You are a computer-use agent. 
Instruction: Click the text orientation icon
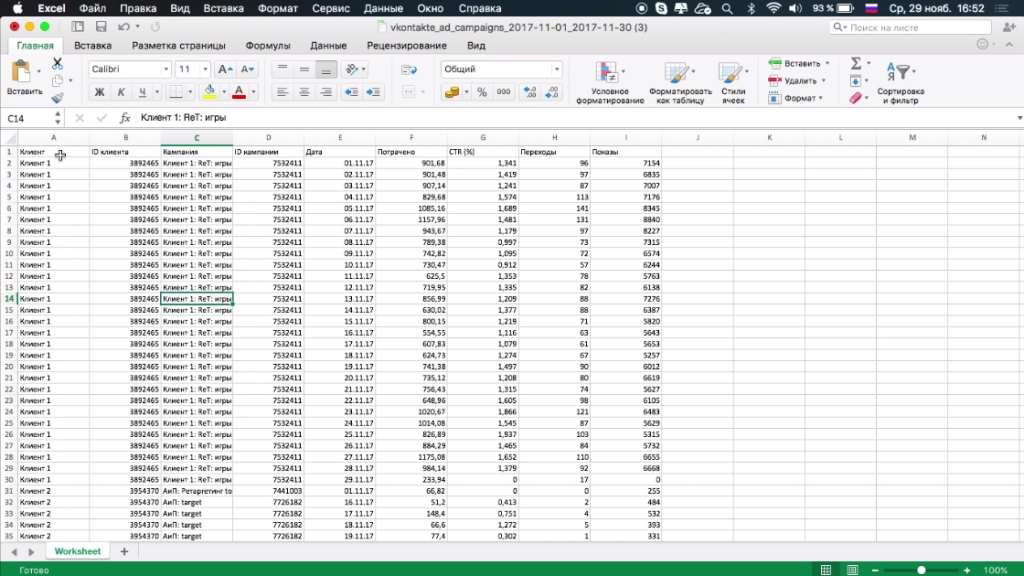[353, 69]
